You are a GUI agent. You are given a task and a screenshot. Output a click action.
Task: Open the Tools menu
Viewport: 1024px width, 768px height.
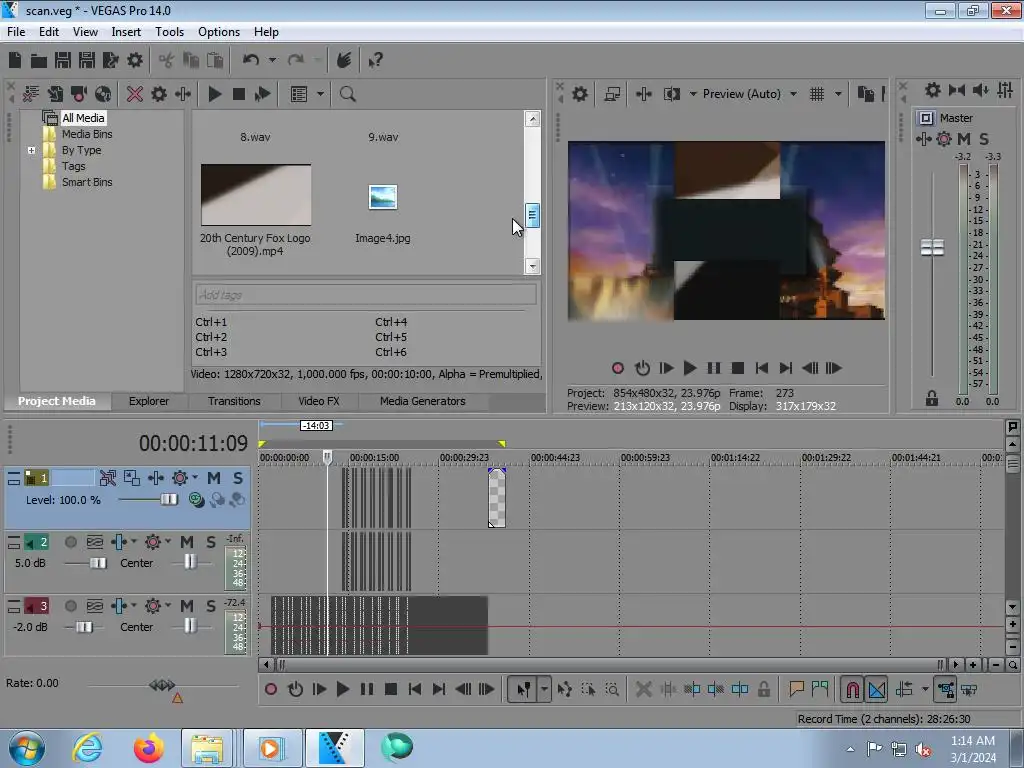[x=169, y=32]
